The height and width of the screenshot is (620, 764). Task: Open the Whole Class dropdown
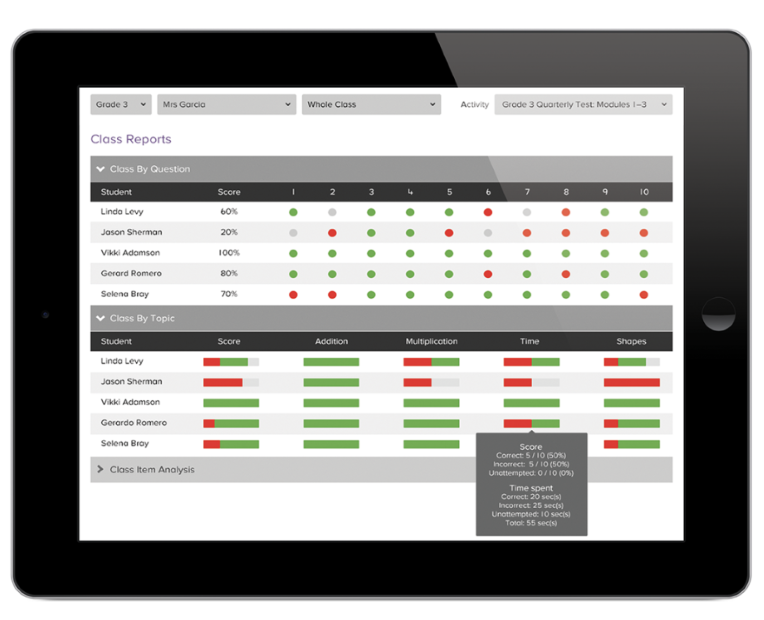(x=371, y=104)
